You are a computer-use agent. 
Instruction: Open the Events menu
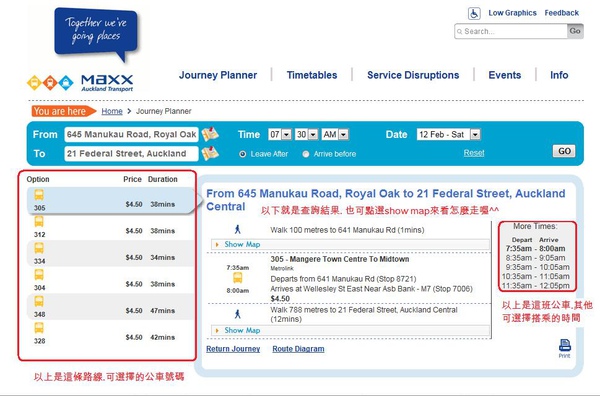click(x=504, y=75)
